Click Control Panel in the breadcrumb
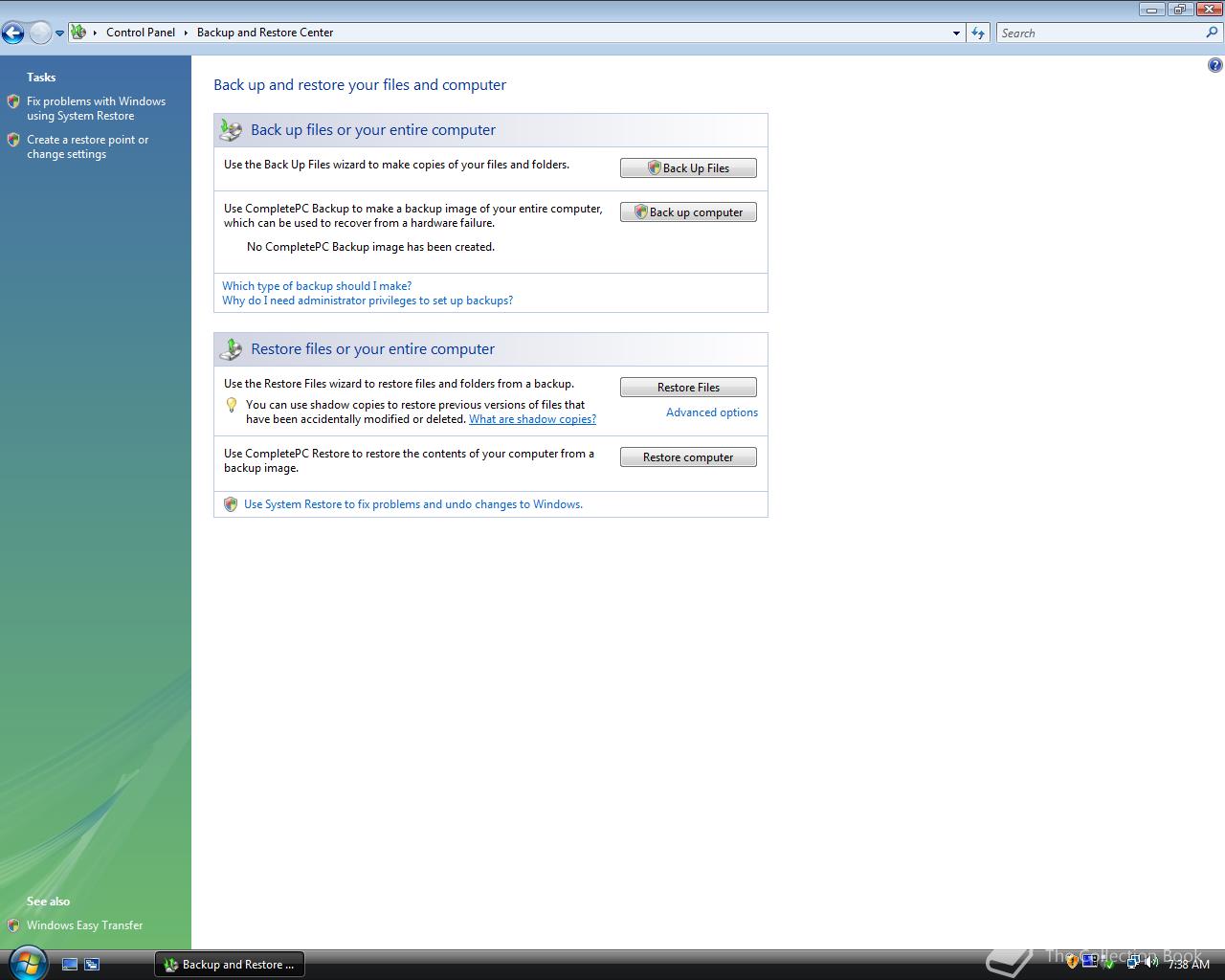 coord(141,33)
